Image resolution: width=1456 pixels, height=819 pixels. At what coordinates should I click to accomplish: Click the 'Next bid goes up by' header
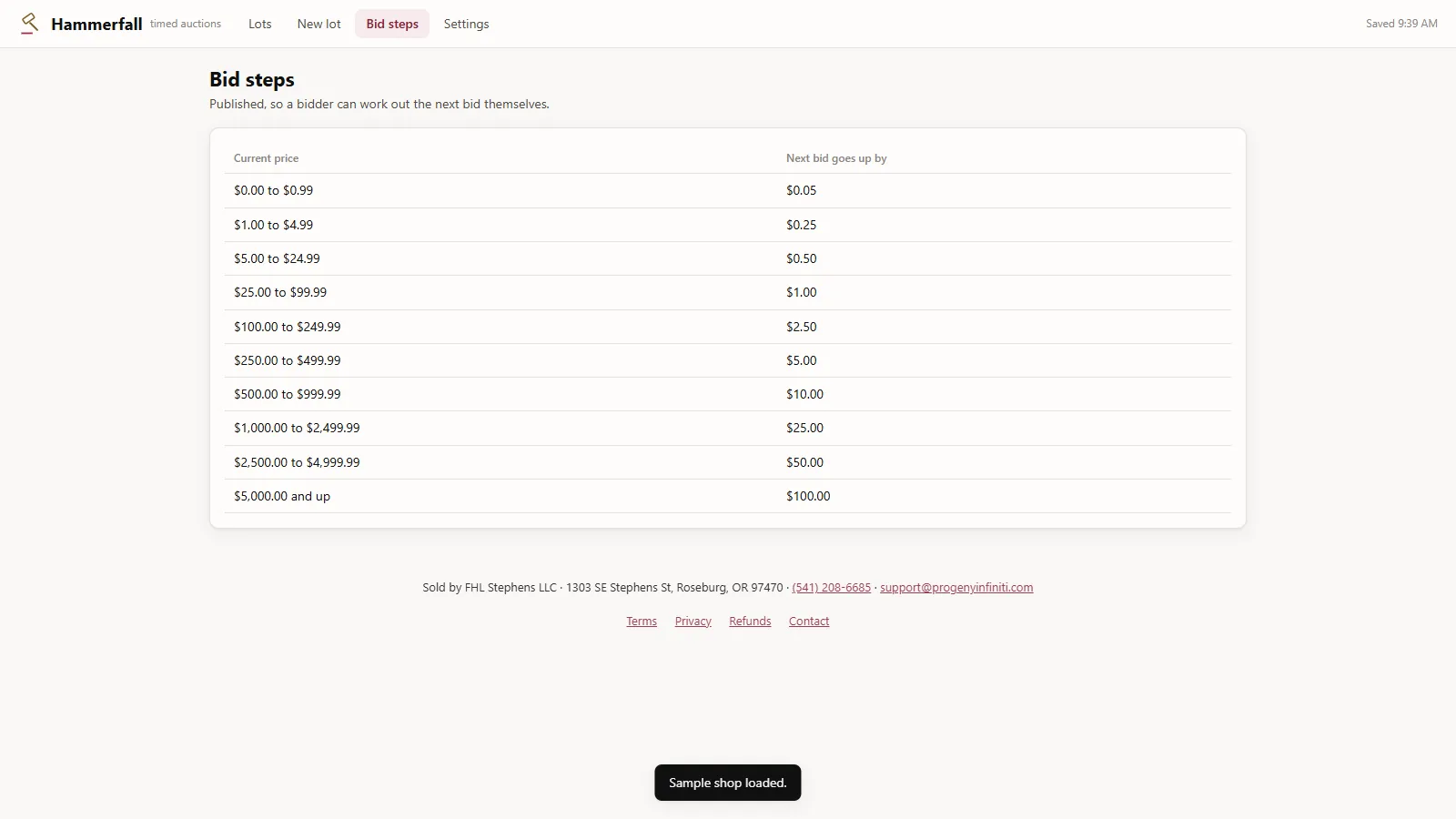pyautogui.click(x=836, y=158)
